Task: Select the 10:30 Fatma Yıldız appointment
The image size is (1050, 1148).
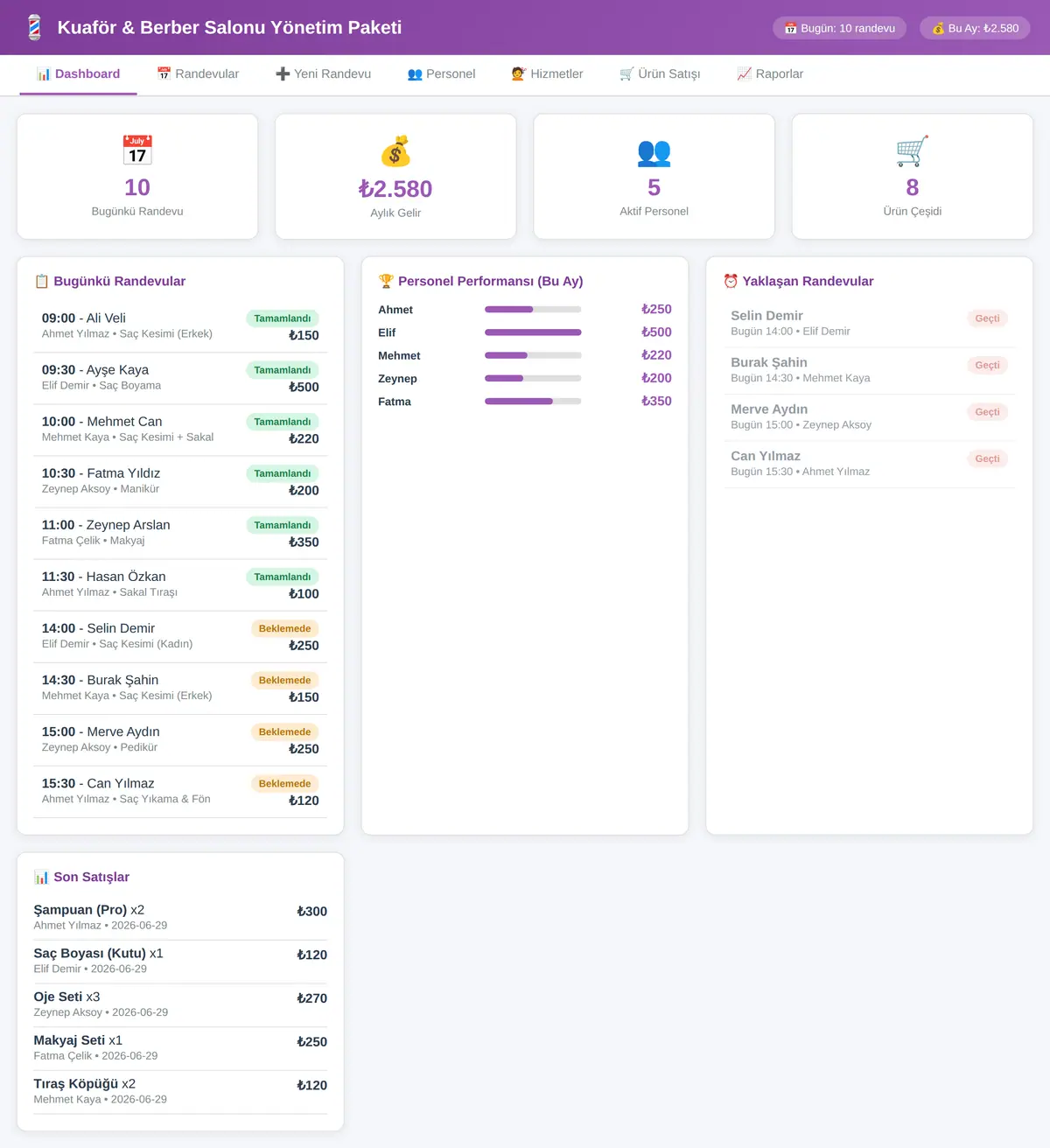Action: [x=180, y=481]
